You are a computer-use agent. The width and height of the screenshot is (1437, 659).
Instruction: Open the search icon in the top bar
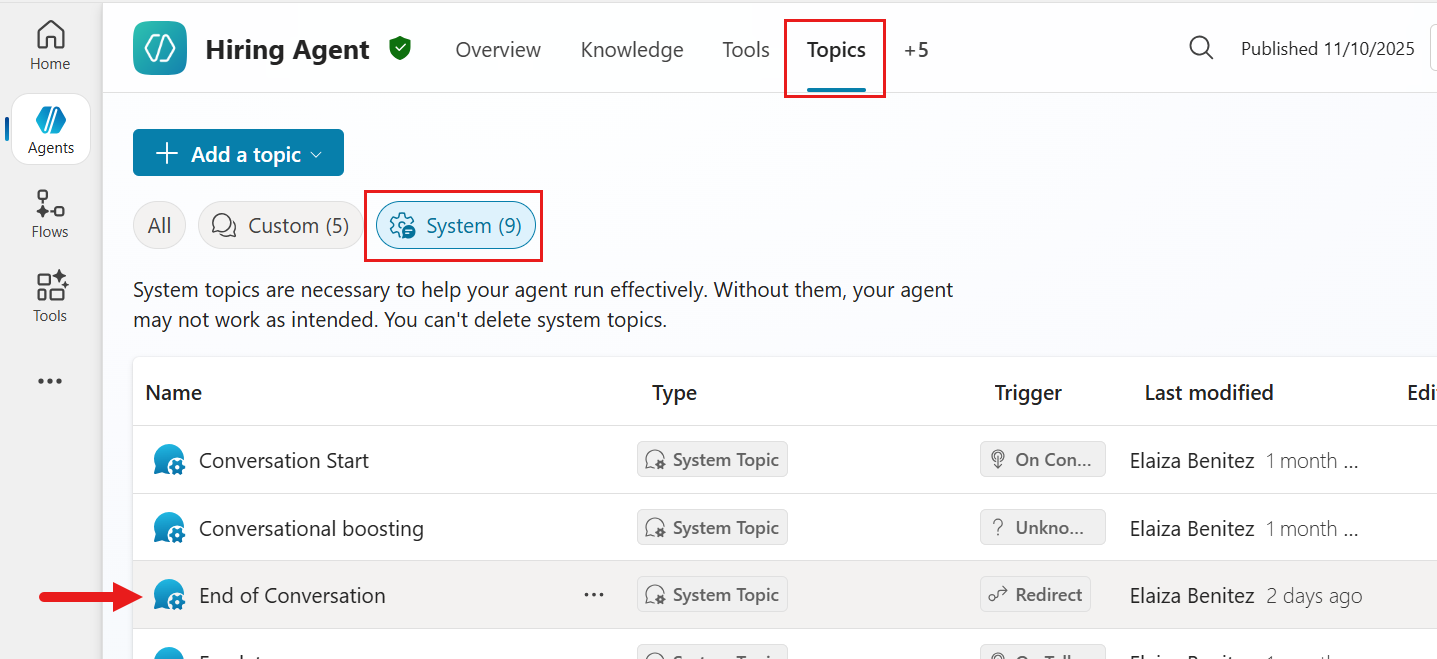[x=1200, y=47]
